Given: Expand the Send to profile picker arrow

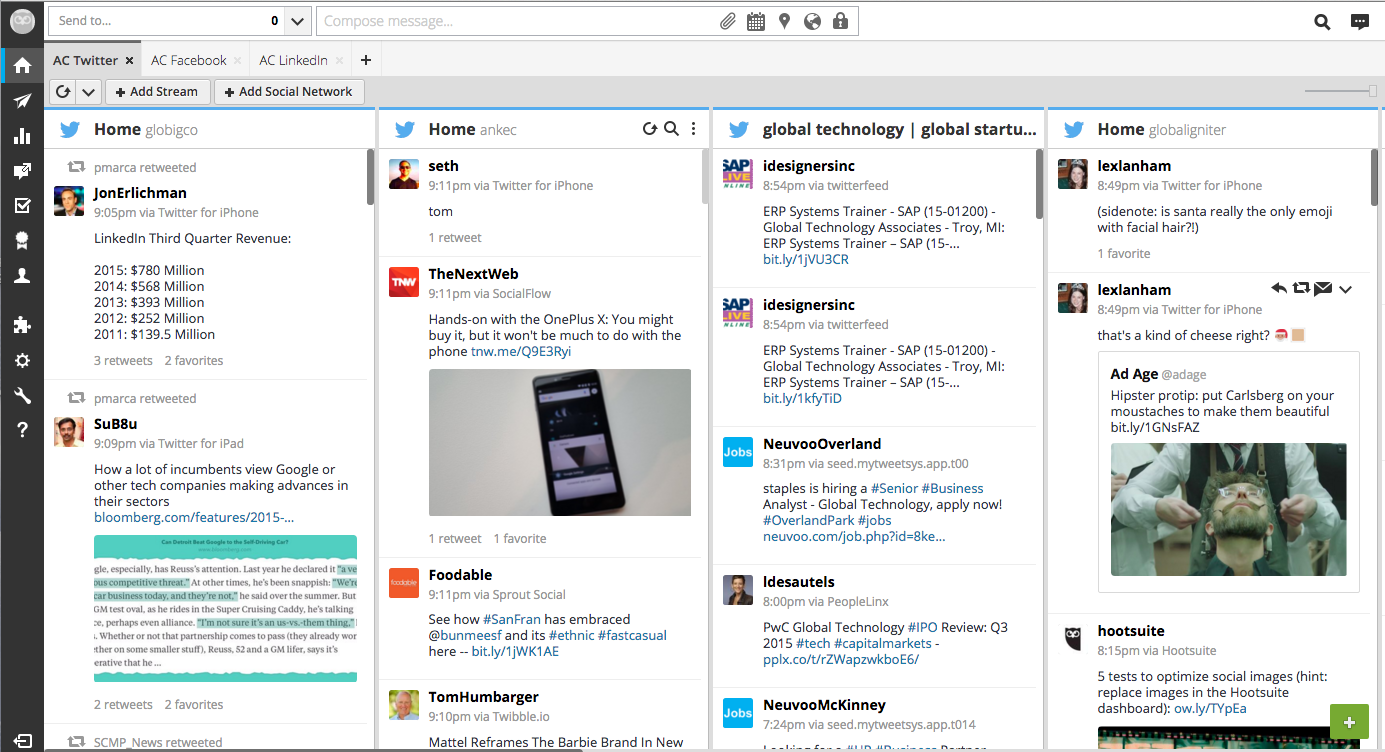Looking at the screenshot, I should click(298, 21).
